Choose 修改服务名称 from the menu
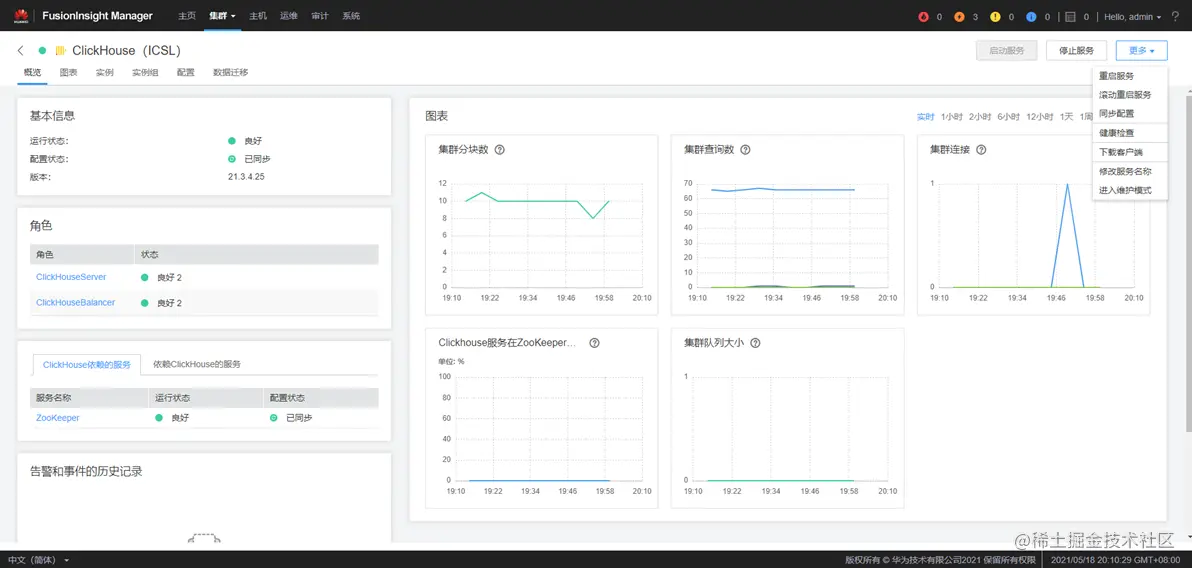 pyautogui.click(x=1130, y=172)
